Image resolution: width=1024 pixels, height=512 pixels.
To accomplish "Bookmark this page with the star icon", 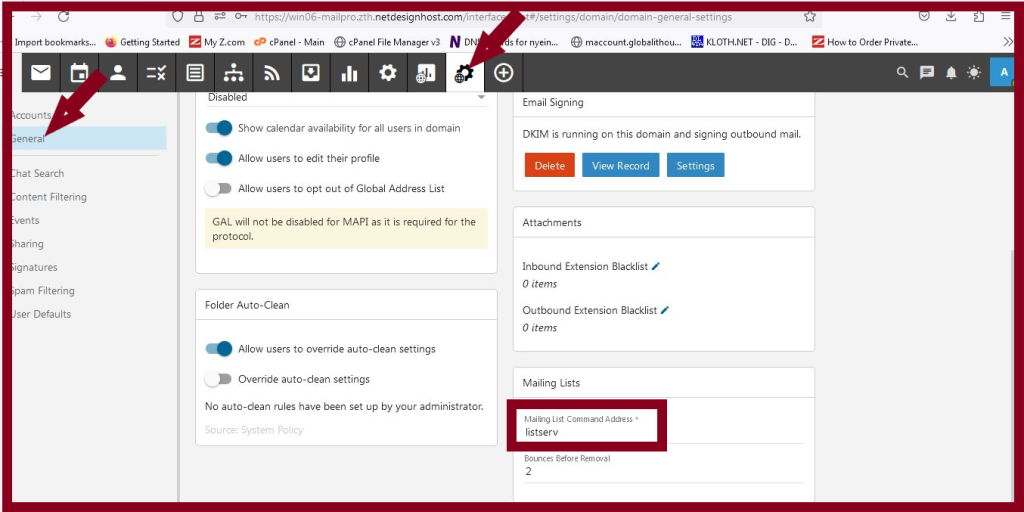I will tap(810, 17).
